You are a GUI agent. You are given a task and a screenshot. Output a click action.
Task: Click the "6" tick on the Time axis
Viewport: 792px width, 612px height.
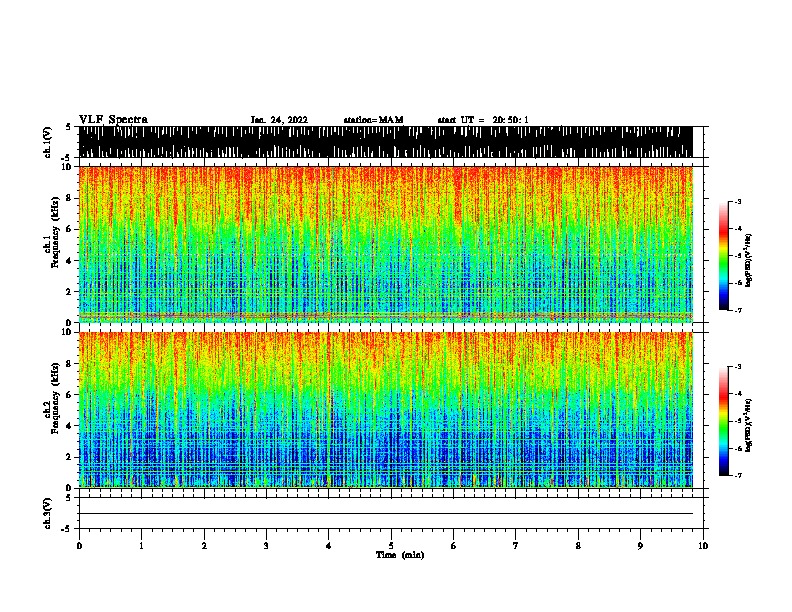[x=454, y=546]
